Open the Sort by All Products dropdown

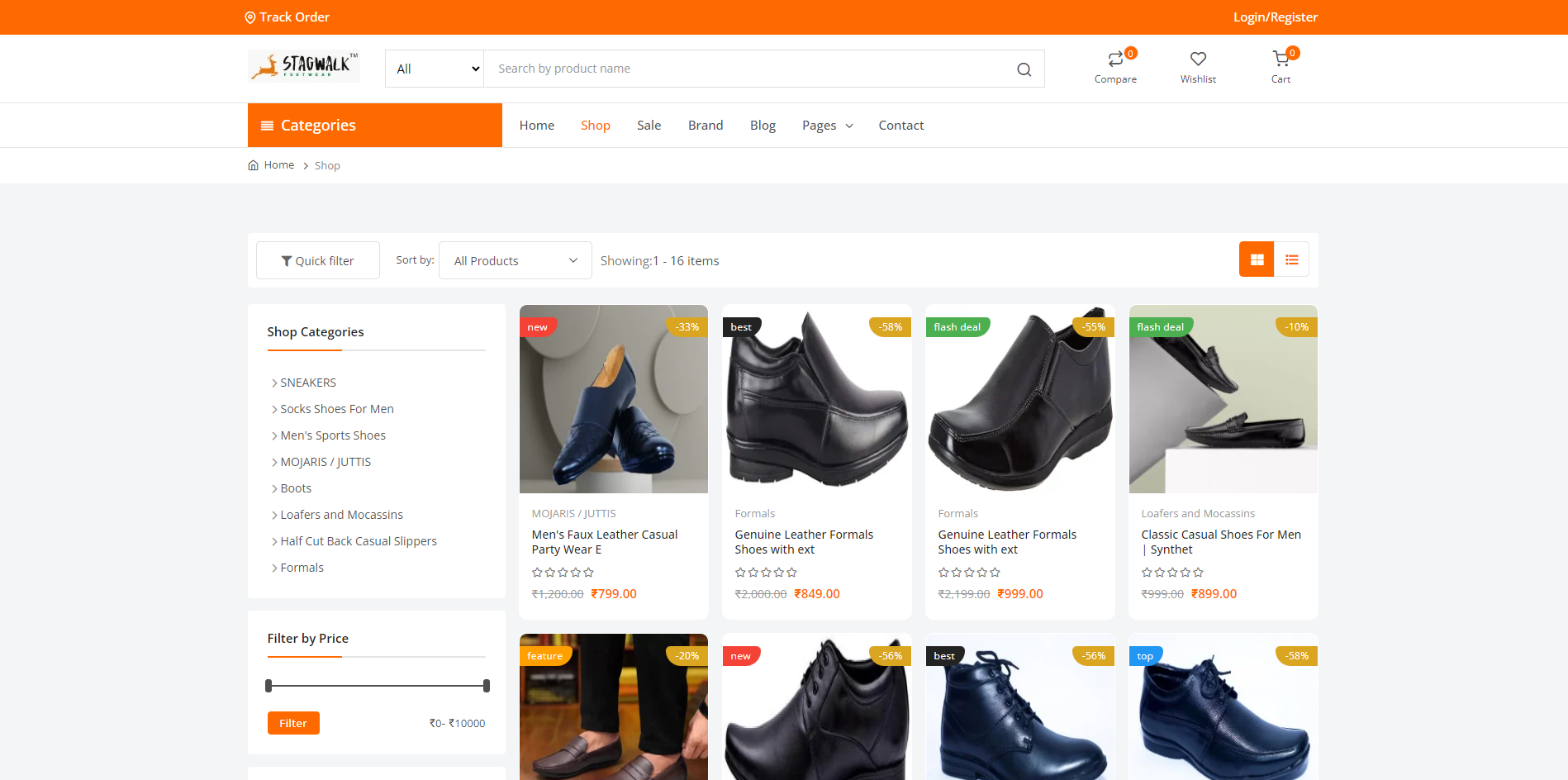[x=515, y=260]
